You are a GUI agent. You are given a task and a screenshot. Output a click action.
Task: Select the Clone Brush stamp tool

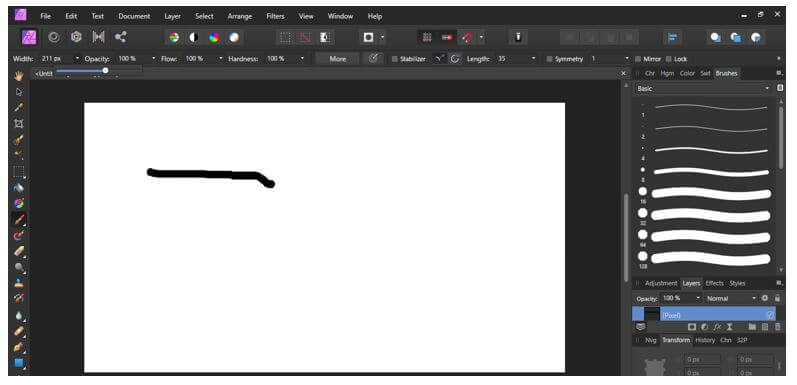[19, 283]
